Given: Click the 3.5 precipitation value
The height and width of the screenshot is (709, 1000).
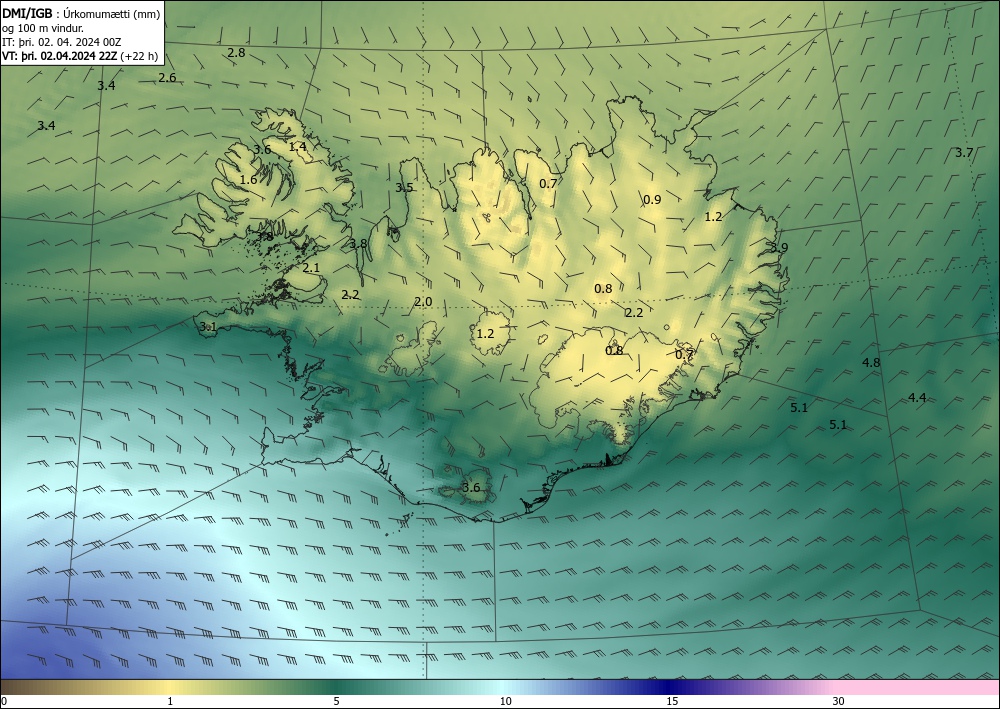Looking at the screenshot, I should click(x=404, y=187).
